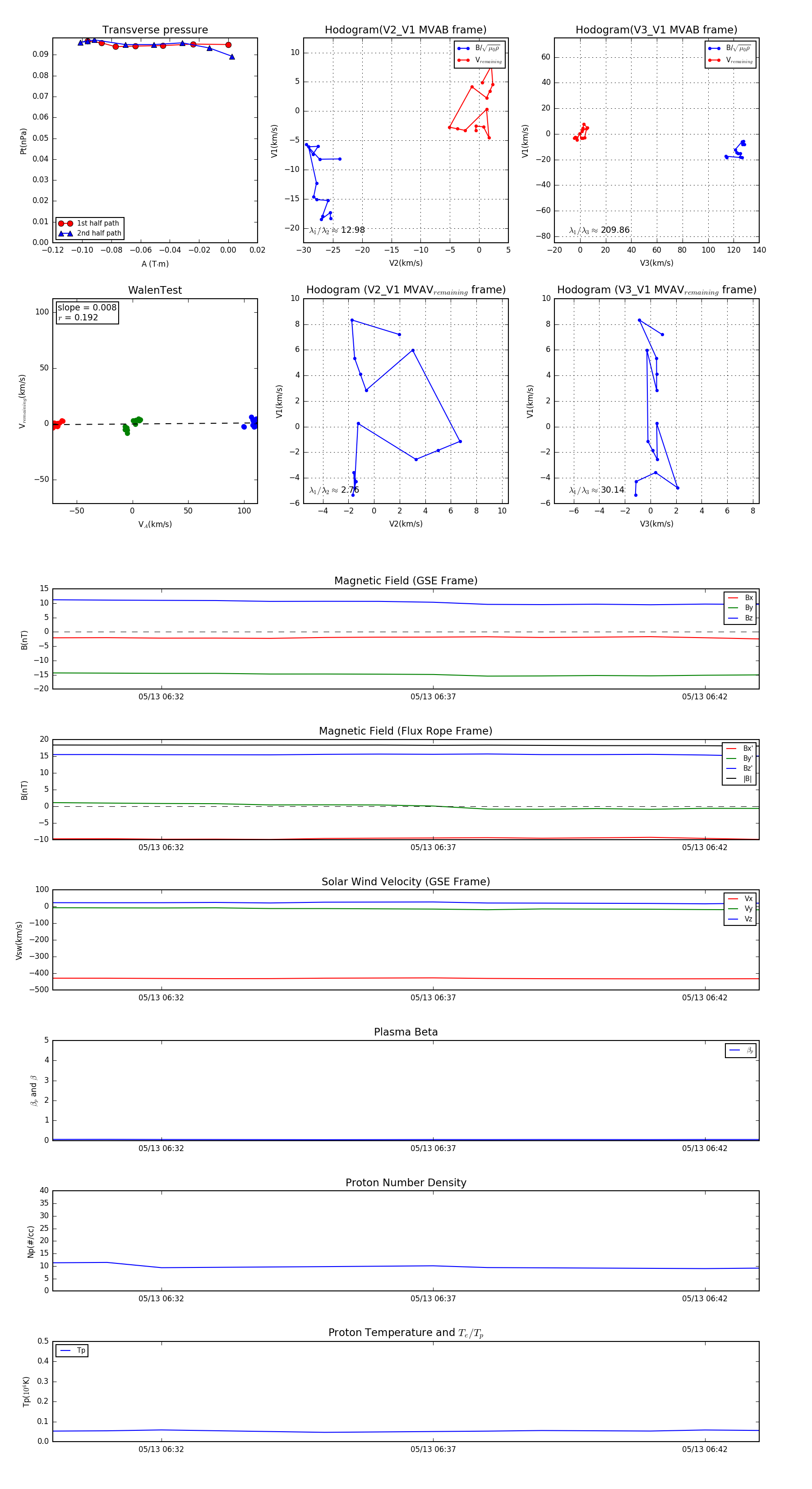Click the Vx legend entry in Solar Wind plot
Viewport: 812px width, 1489px height.
(740, 899)
